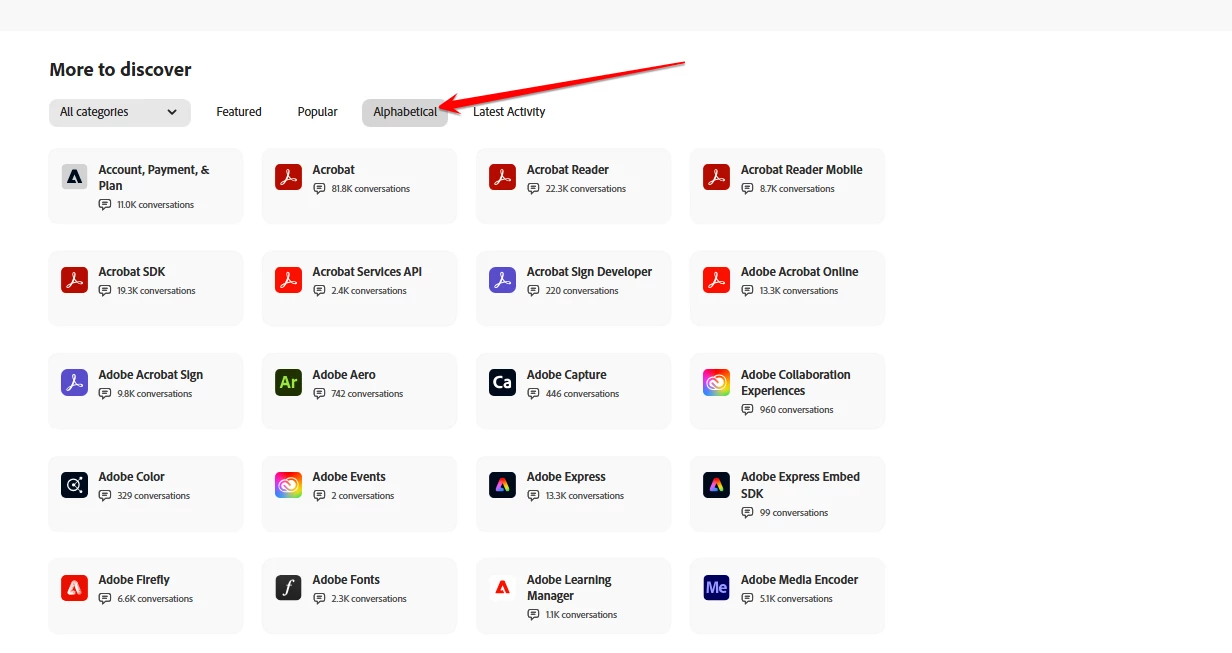The height and width of the screenshot is (653, 1232).
Task: Click the Acrobat community icon
Action: [x=288, y=177]
